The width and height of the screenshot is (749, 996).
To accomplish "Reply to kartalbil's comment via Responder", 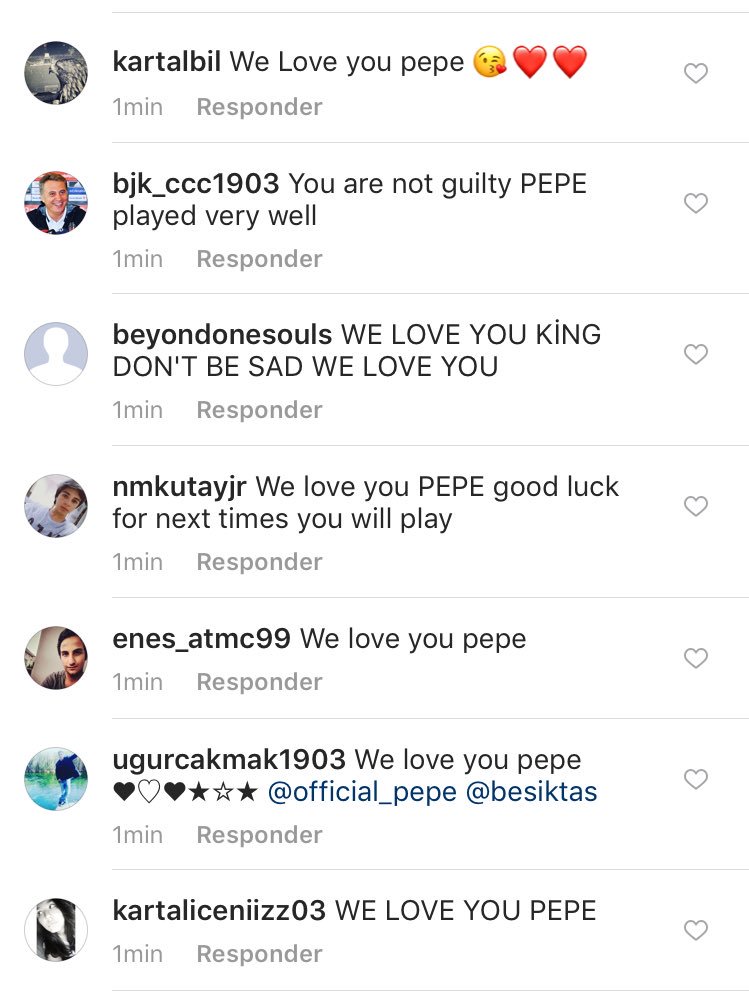I will tap(259, 107).
